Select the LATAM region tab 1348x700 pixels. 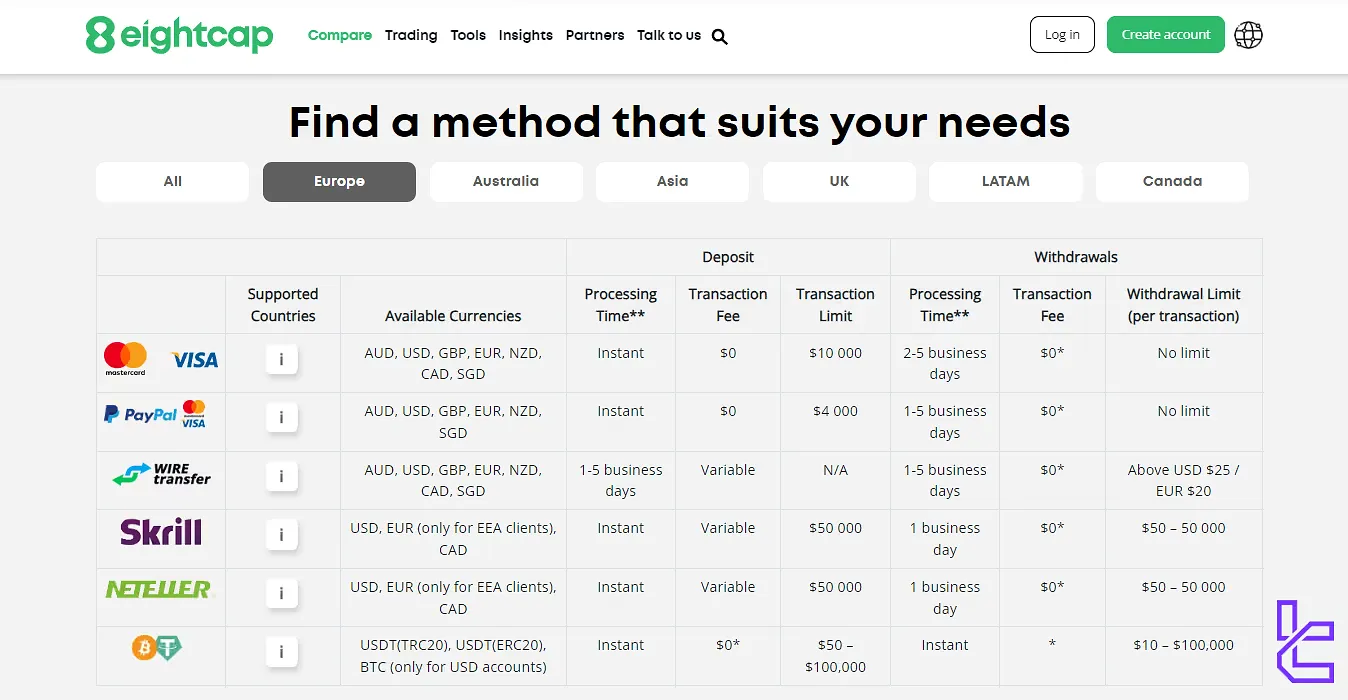(x=1006, y=182)
